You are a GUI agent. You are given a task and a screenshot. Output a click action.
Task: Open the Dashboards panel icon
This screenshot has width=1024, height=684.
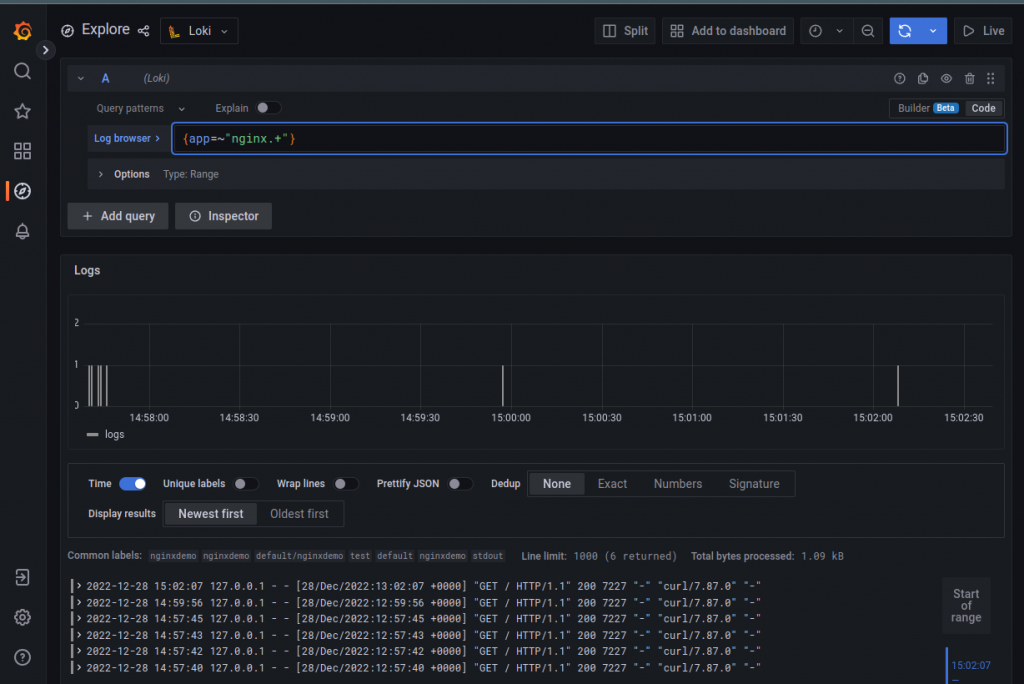[x=22, y=151]
